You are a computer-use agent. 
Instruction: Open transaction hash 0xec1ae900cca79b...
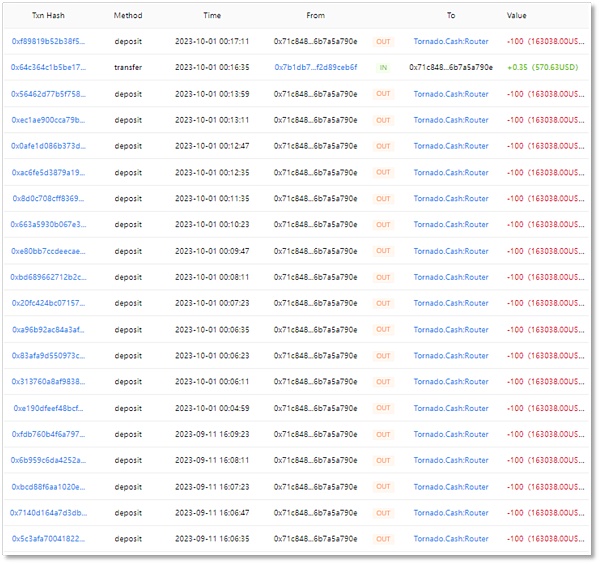point(48,120)
